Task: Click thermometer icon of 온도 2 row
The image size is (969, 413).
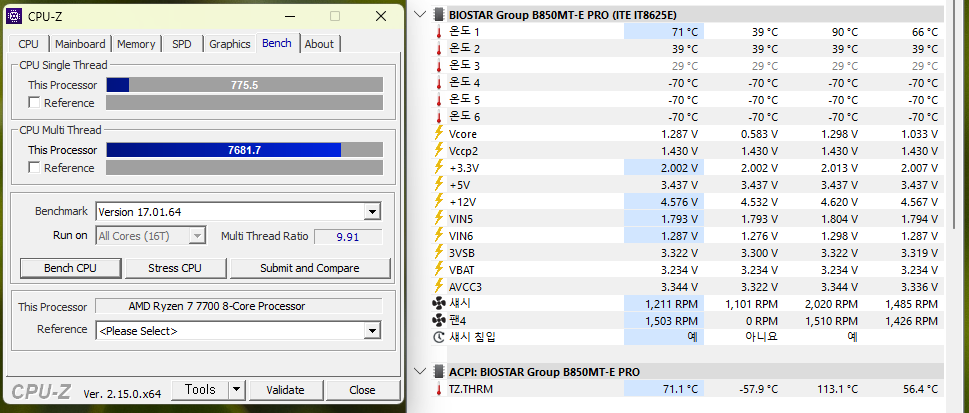Action: tap(439, 49)
